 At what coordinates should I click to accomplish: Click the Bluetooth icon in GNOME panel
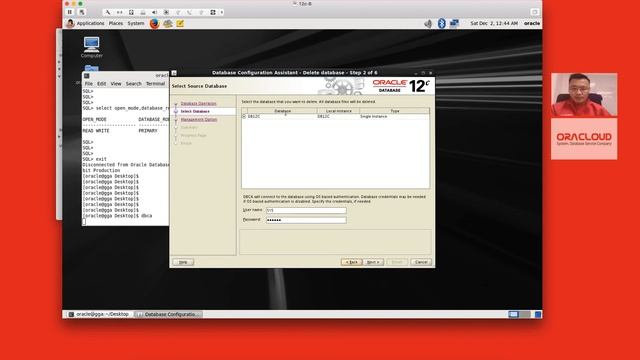441,23
